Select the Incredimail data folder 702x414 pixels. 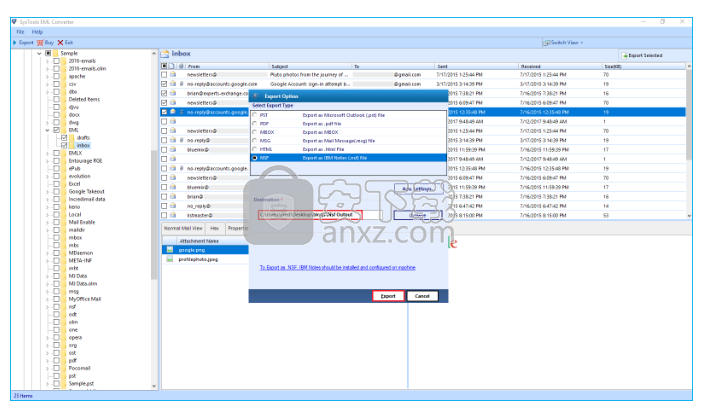coord(87,199)
